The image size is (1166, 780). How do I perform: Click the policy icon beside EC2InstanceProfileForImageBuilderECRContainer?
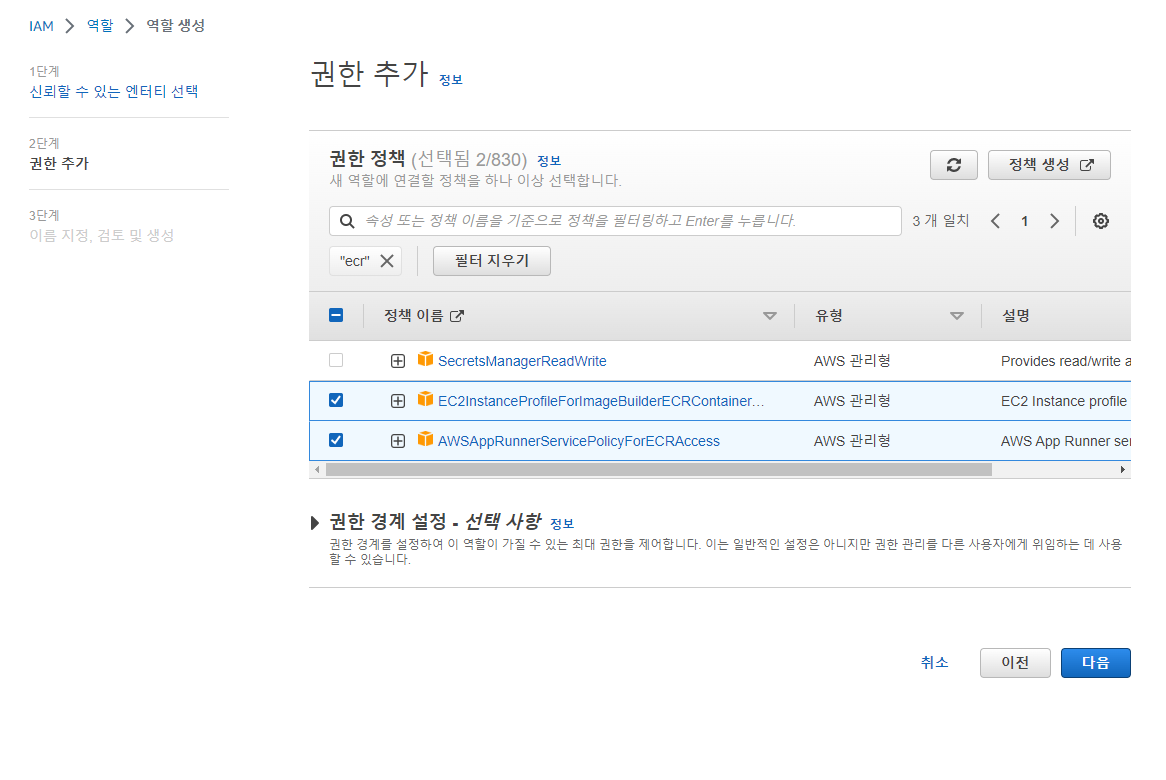pos(425,399)
